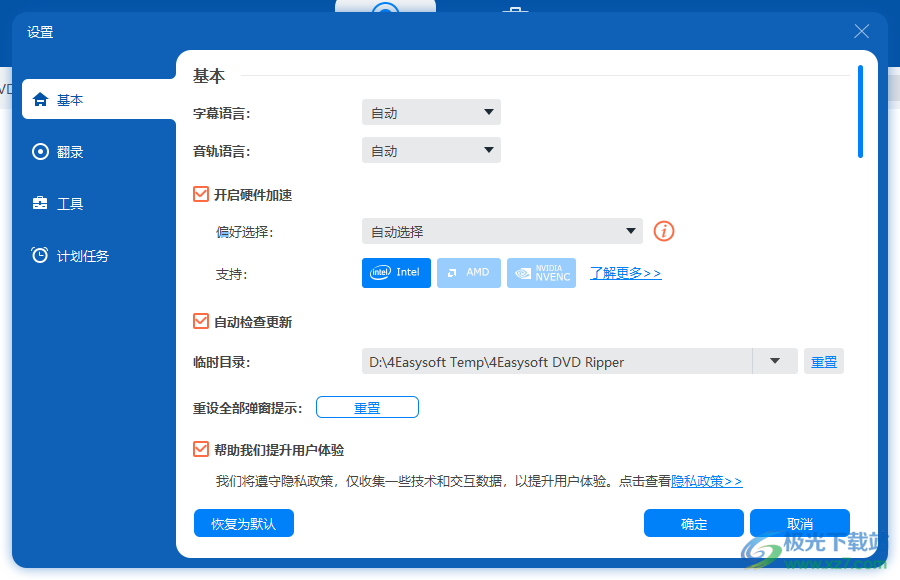Screen dimensions: 900x580
Task: Expand the 音轨语言 dropdown
Action: coord(431,150)
